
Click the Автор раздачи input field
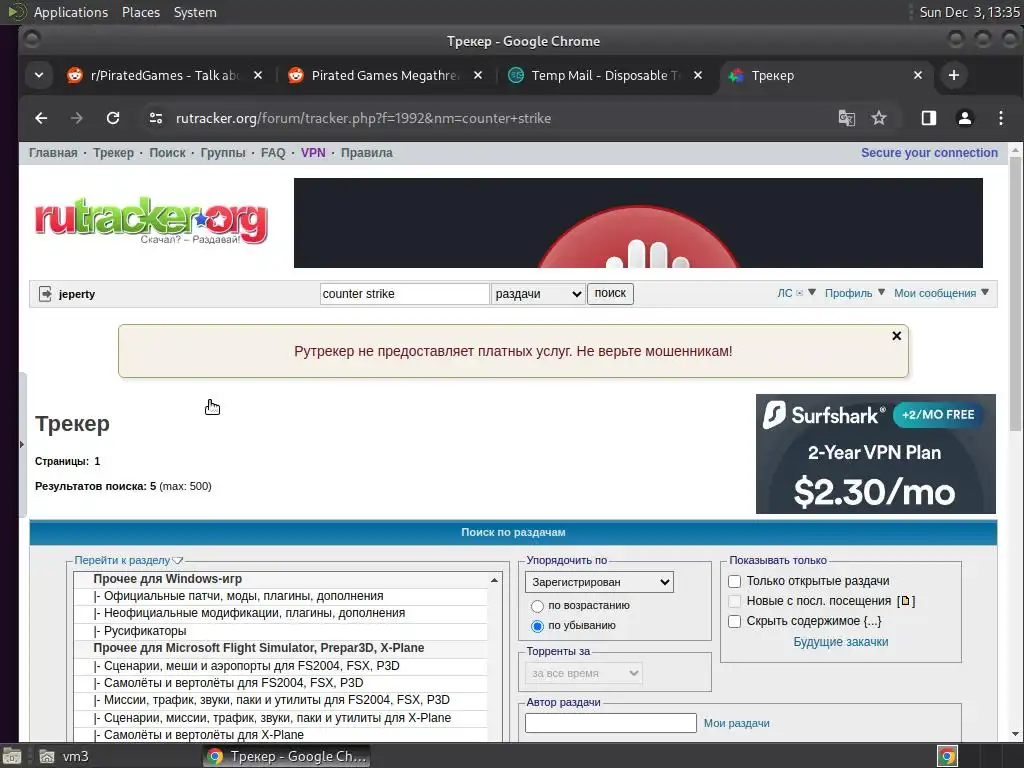611,723
